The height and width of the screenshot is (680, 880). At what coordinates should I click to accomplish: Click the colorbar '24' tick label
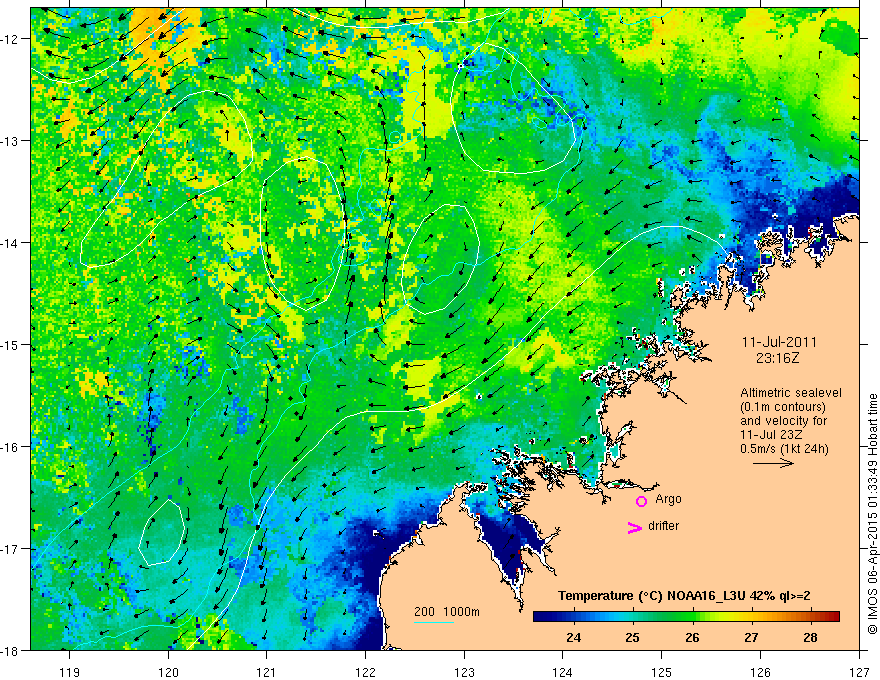[574, 637]
